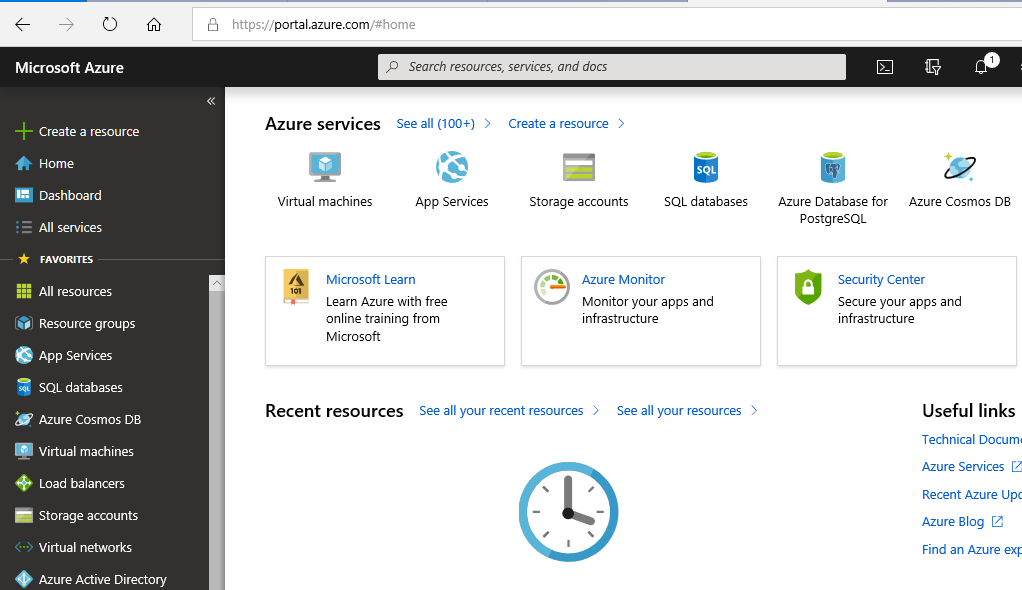1022x590 pixels.
Task: Open App Services from Azure services
Action: pos(451,167)
